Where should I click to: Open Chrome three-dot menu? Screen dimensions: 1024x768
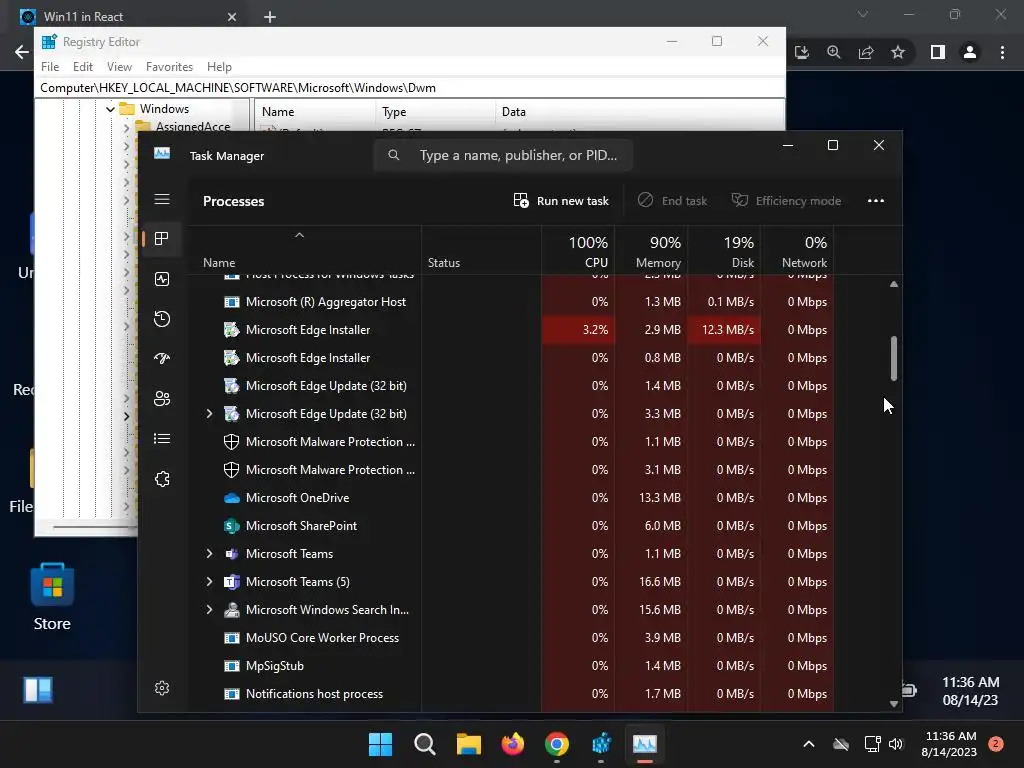tap(1002, 52)
